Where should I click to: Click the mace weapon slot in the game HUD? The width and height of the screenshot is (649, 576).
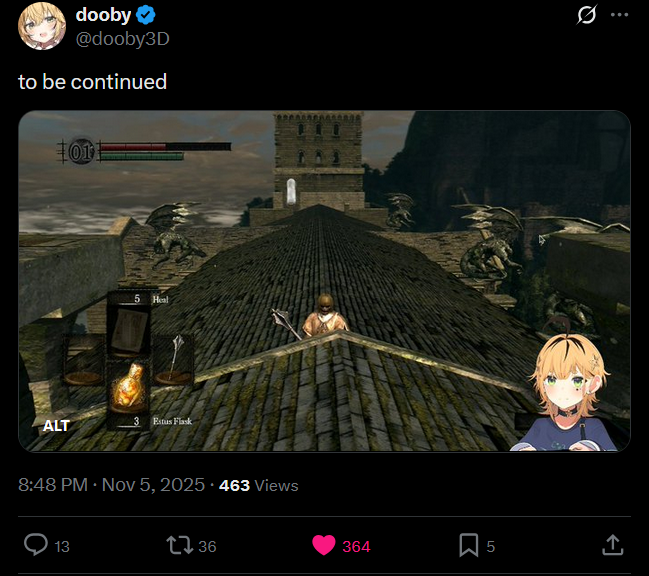click(174, 359)
